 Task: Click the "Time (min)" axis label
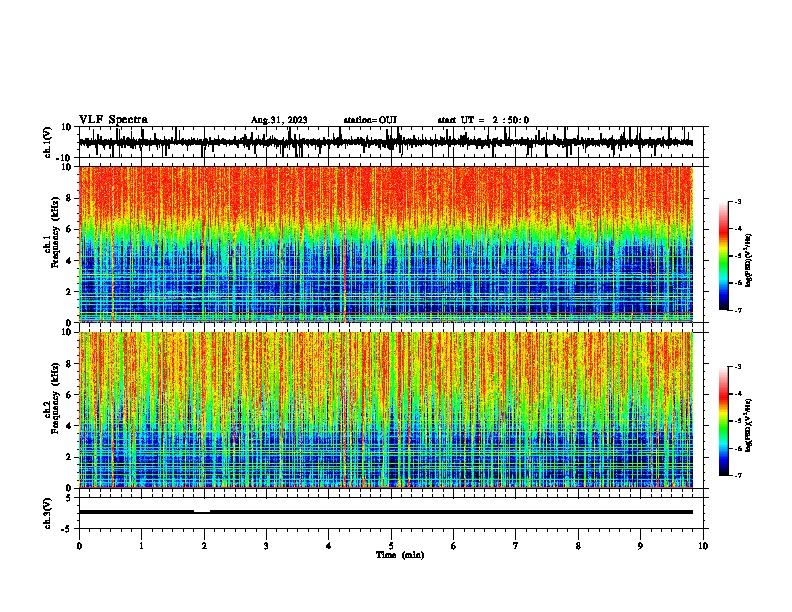pyautogui.click(x=400, y=555)
